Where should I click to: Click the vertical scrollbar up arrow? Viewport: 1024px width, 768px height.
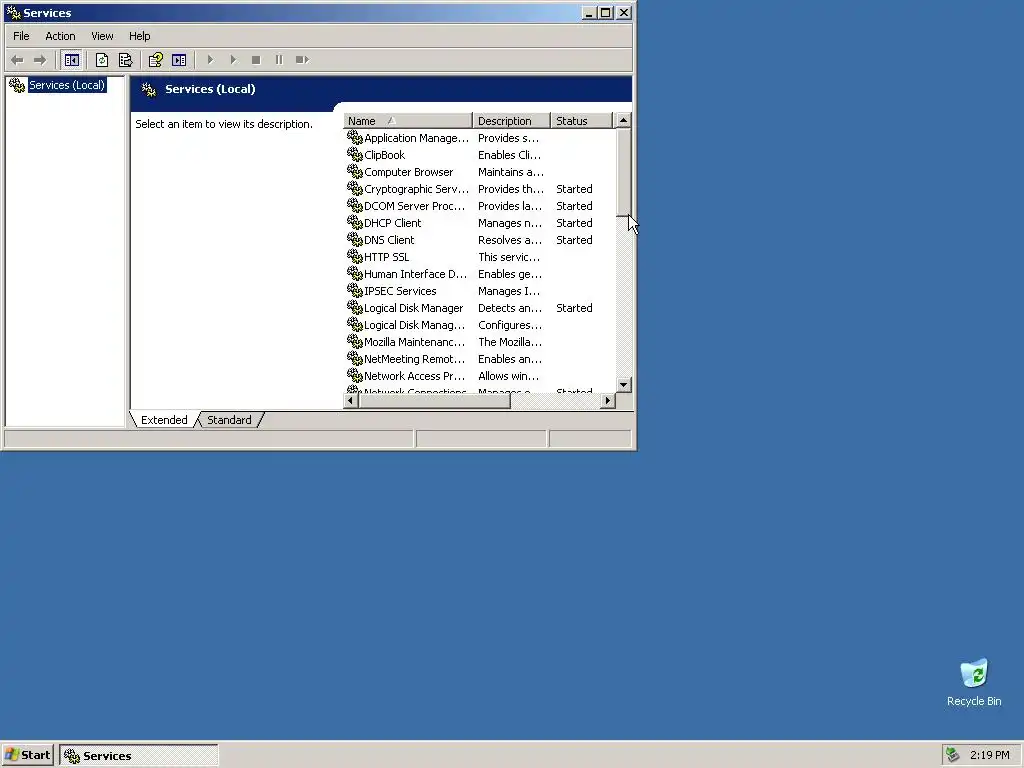624,120
